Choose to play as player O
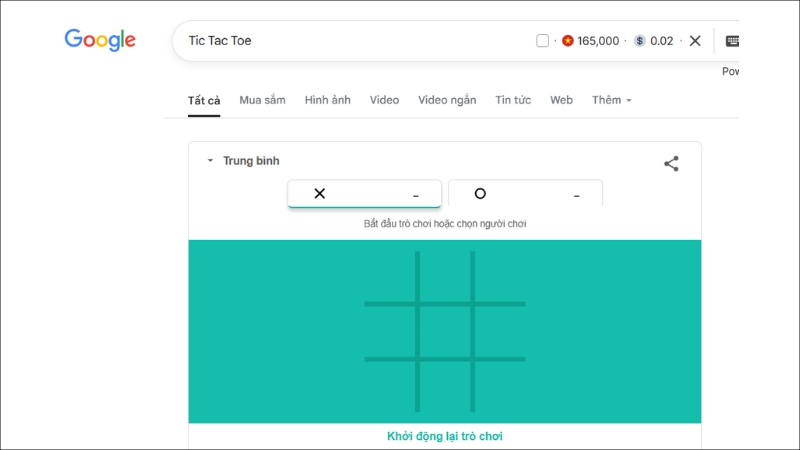The width and height of the screenshot is (800, 450). coord(525,194)
